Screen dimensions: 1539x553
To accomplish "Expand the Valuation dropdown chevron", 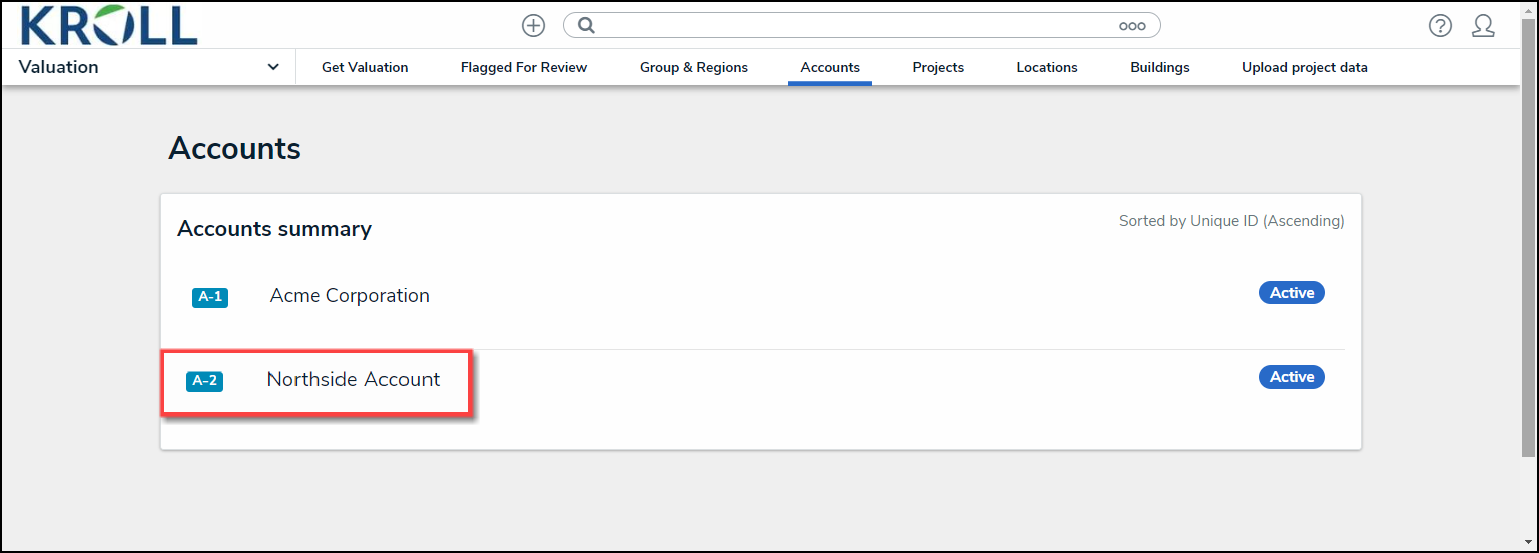I will pyautogui.click(x=274, y=67).
